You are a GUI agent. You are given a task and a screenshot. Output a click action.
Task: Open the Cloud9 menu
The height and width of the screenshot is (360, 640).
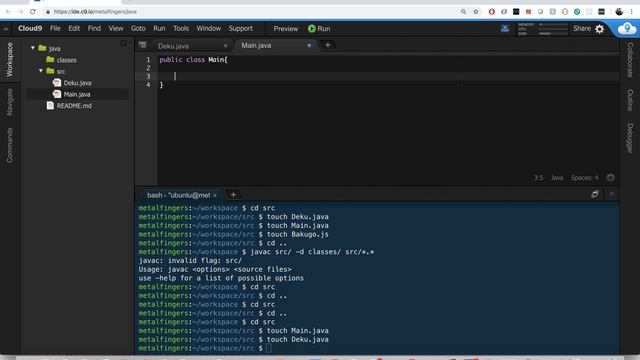pos(30,29)
